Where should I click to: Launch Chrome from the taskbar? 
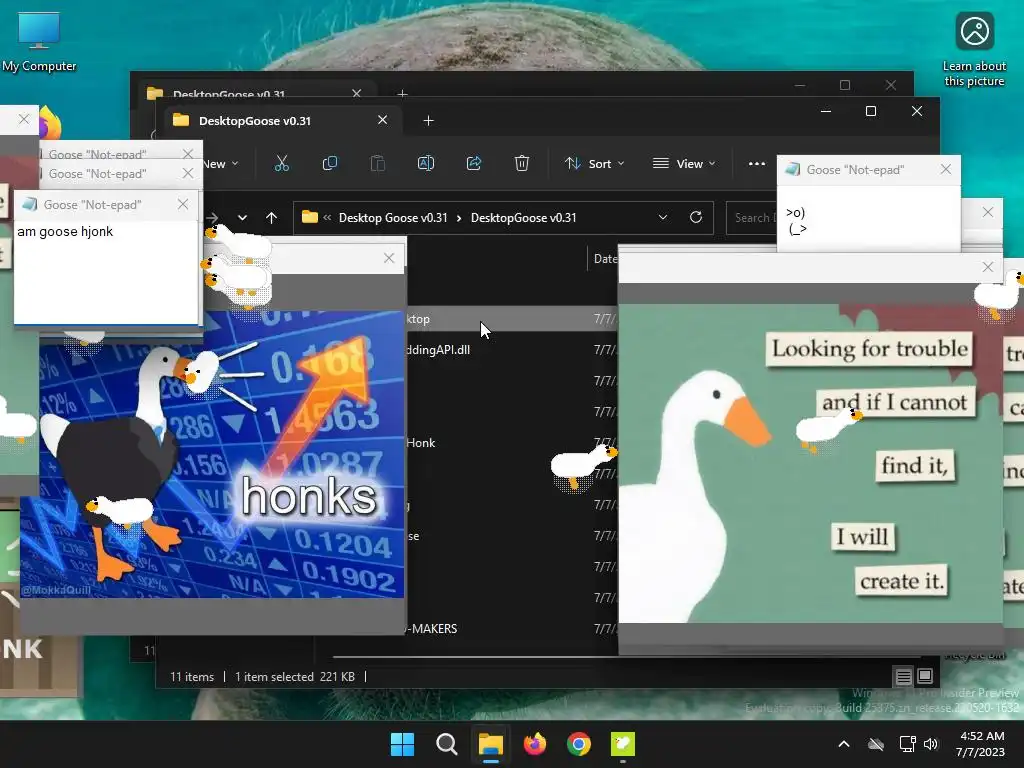click(x=579, y=744)
